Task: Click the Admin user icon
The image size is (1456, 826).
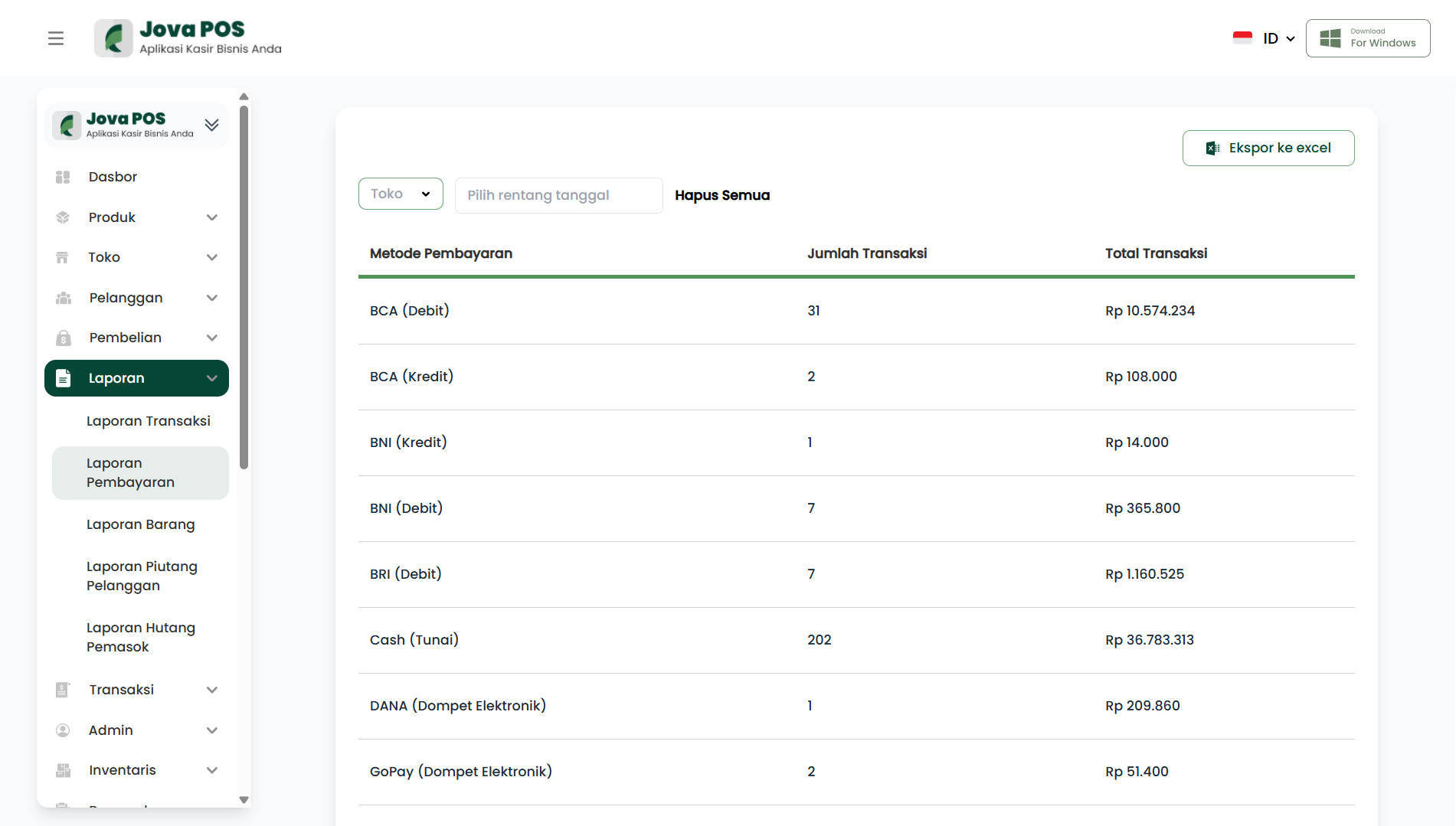Action: coord(63,730)
